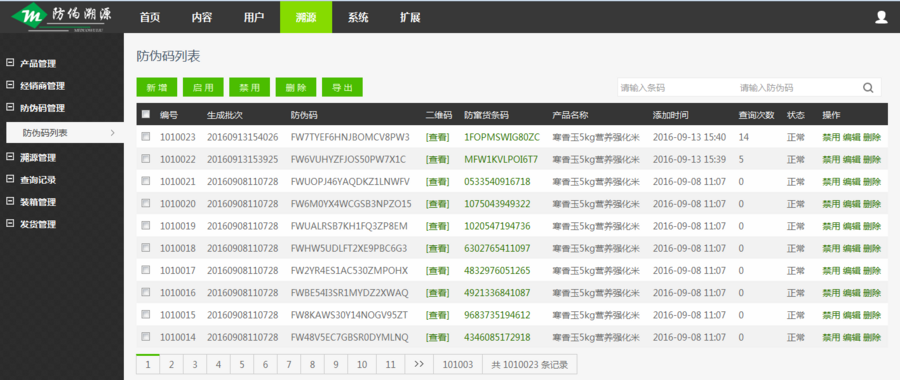Viewport: 900px width, 380px height.
Task: Check the row 1010015 checkbox
Action: 146,315
